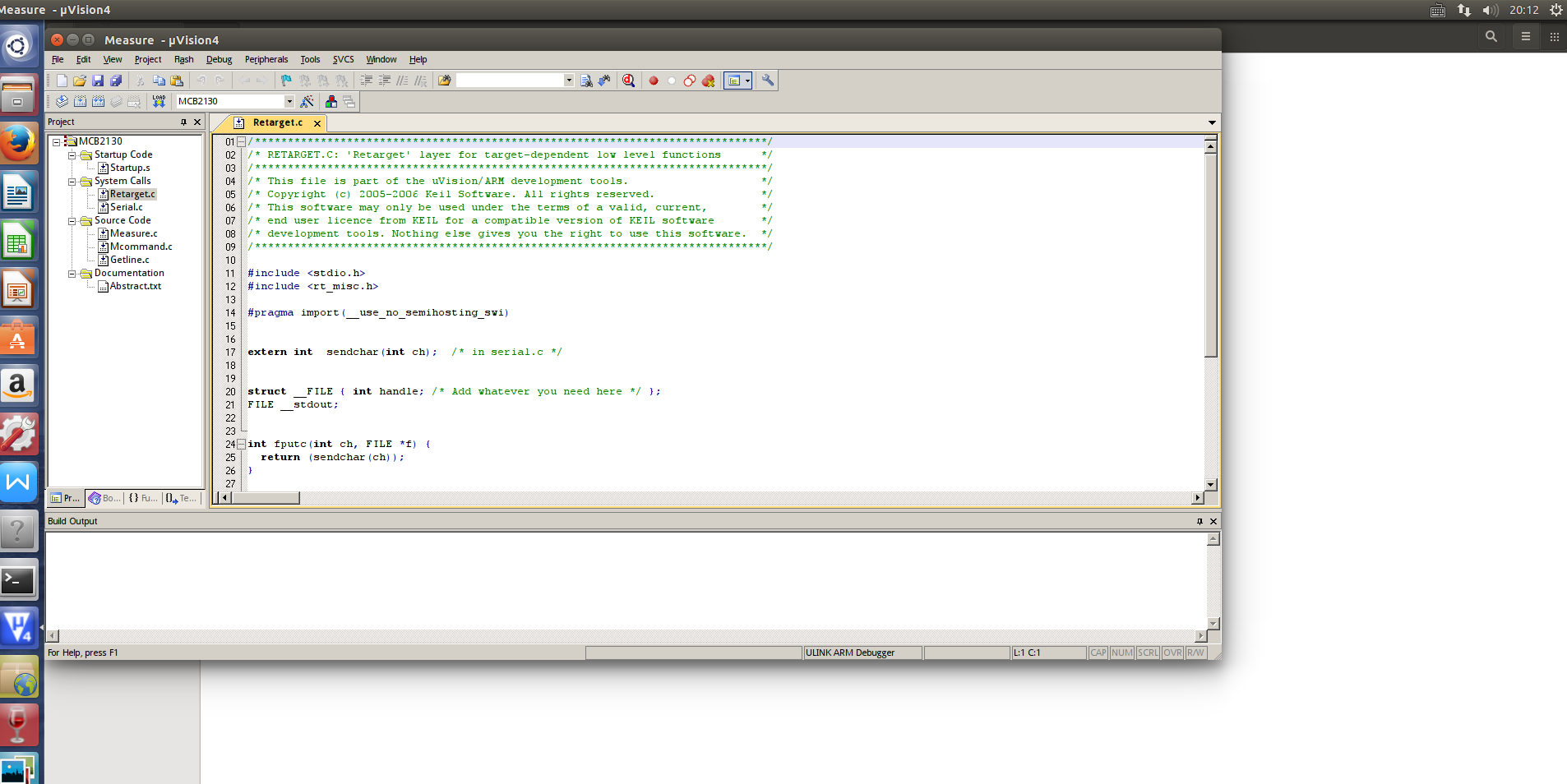Click the Save All files icon
1567x784 pixels.
[x=116, y=81]
